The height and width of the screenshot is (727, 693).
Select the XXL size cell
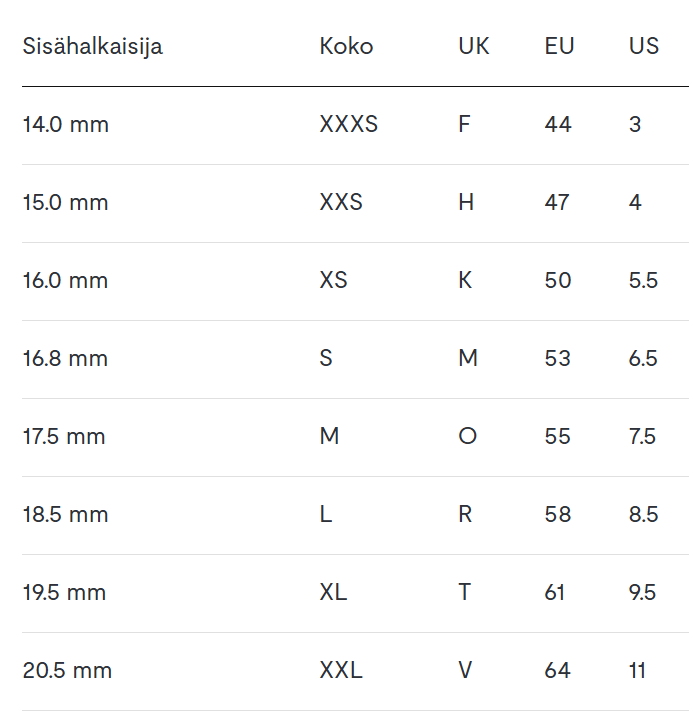[x=341, y=671]
